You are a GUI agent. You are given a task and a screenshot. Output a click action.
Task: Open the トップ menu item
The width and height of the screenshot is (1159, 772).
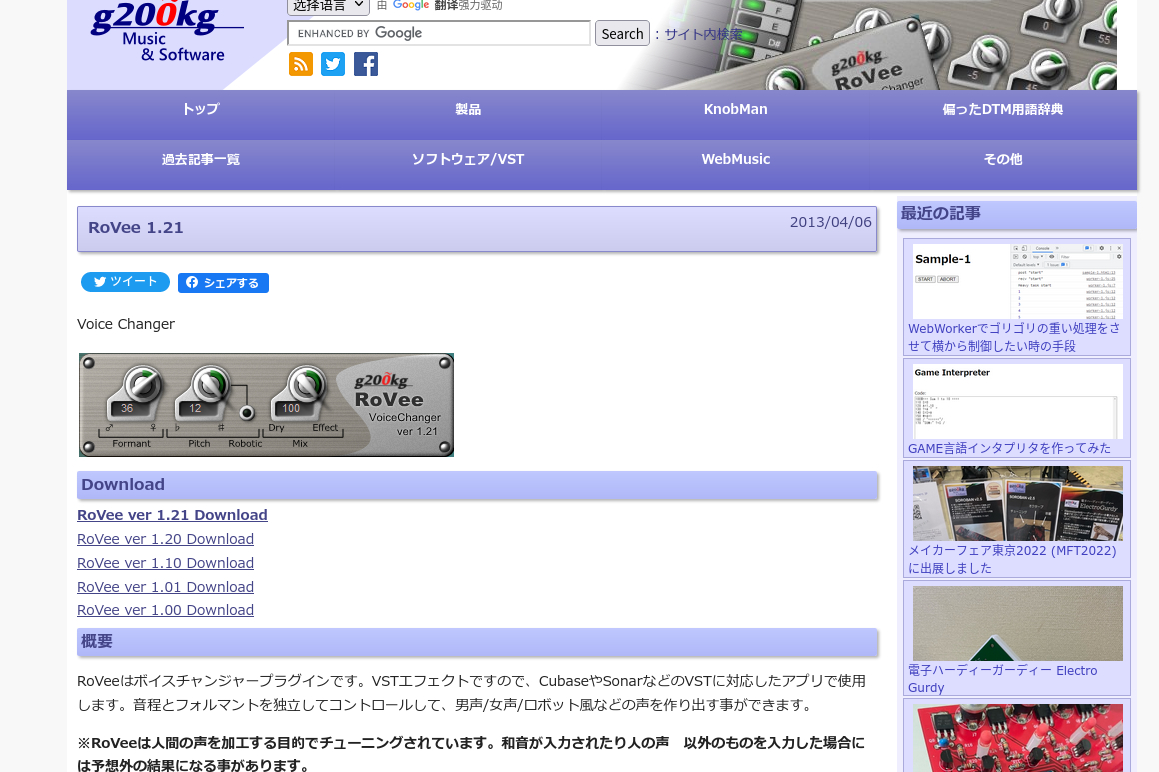(x=201, y=109)
